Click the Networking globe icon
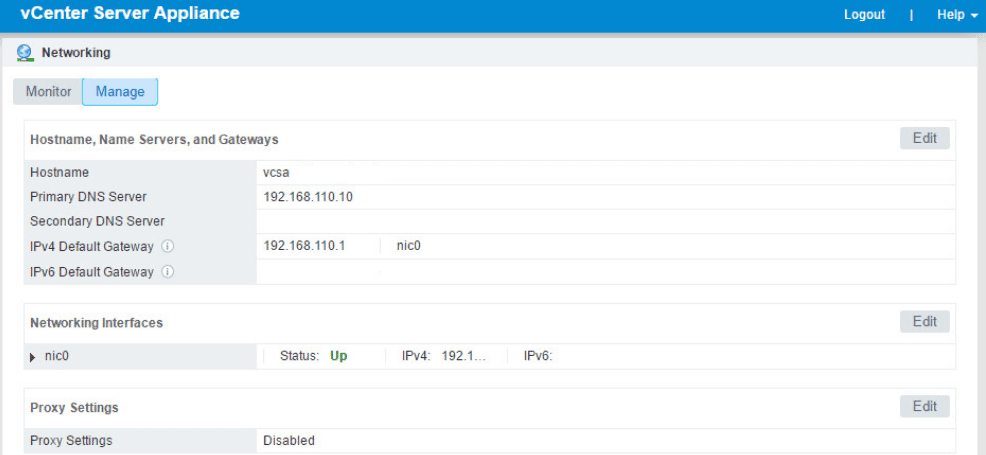 click(x=25, y=53)
